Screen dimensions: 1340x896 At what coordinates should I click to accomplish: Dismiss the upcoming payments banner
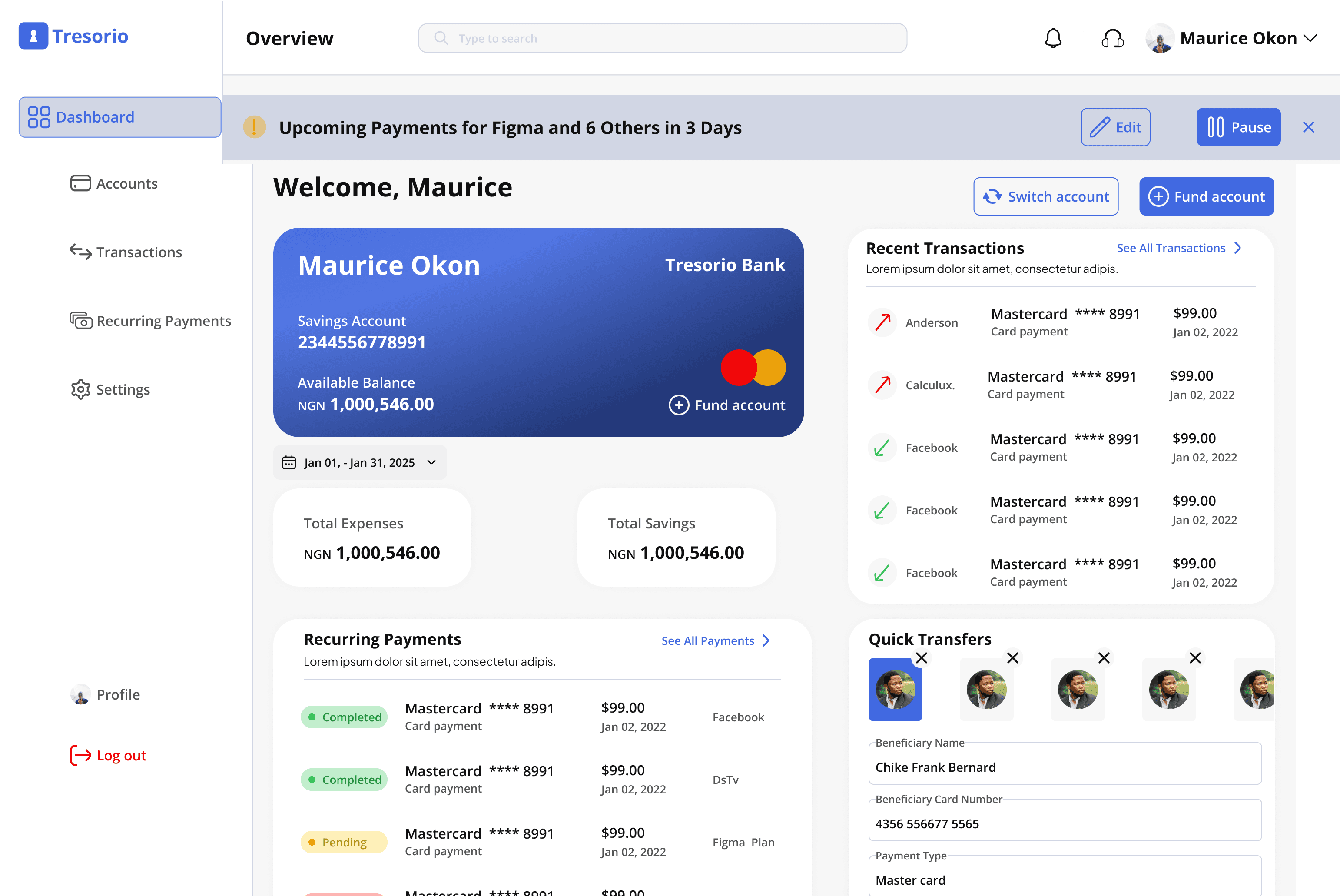1308,127
